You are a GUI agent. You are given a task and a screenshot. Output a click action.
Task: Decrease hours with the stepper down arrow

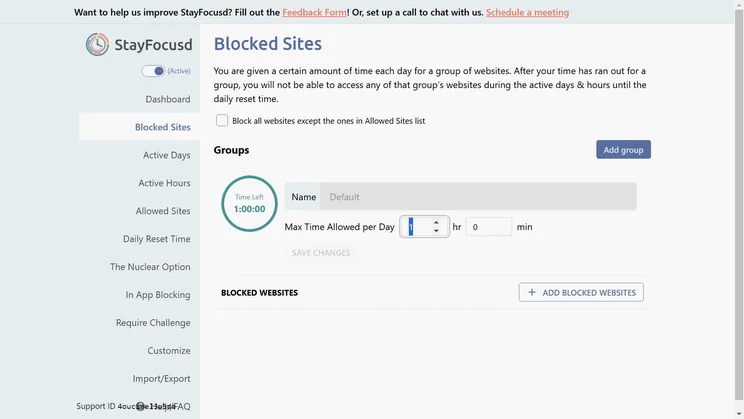pyautogui.click(x=436, y=231)
